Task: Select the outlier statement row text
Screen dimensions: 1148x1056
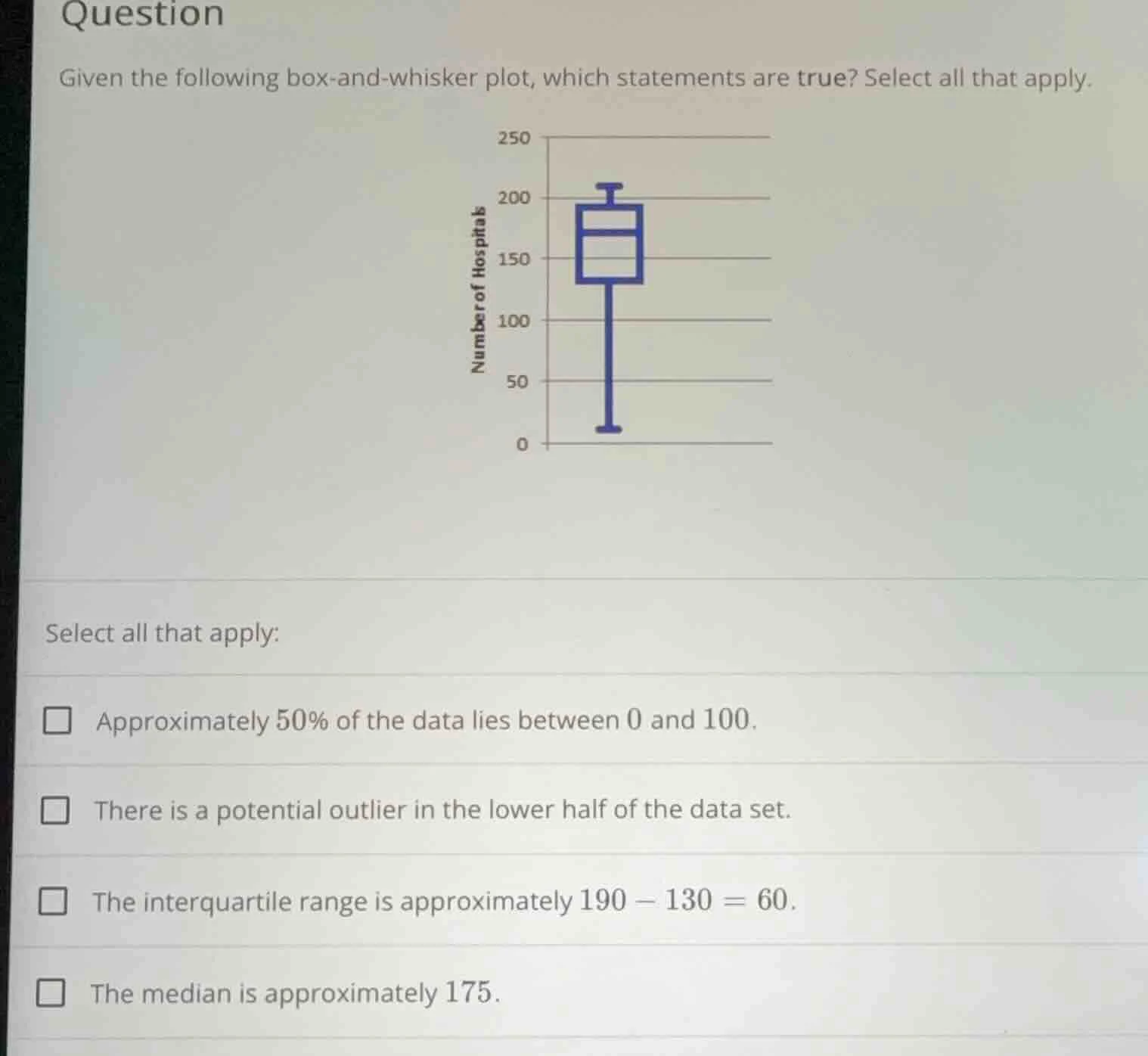Action: pyautogui.click(x=442, y=809)
